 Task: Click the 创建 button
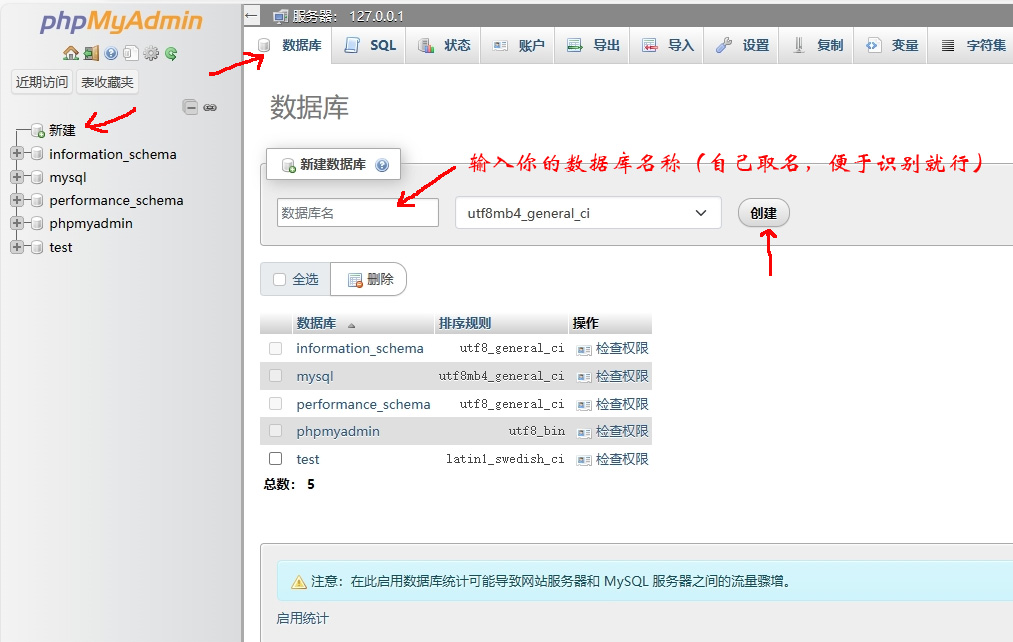(764, 213)
